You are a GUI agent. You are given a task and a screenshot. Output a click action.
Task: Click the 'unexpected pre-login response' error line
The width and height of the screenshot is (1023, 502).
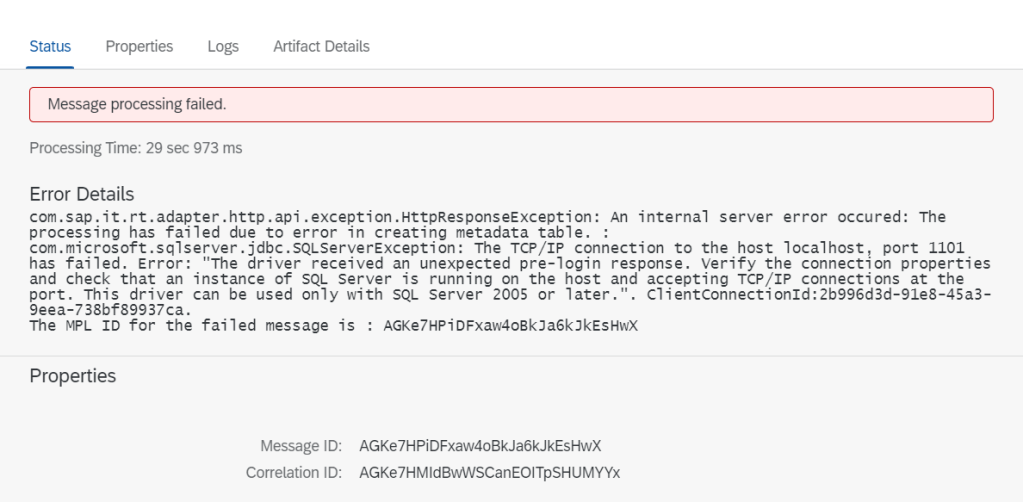coord(400,264)
